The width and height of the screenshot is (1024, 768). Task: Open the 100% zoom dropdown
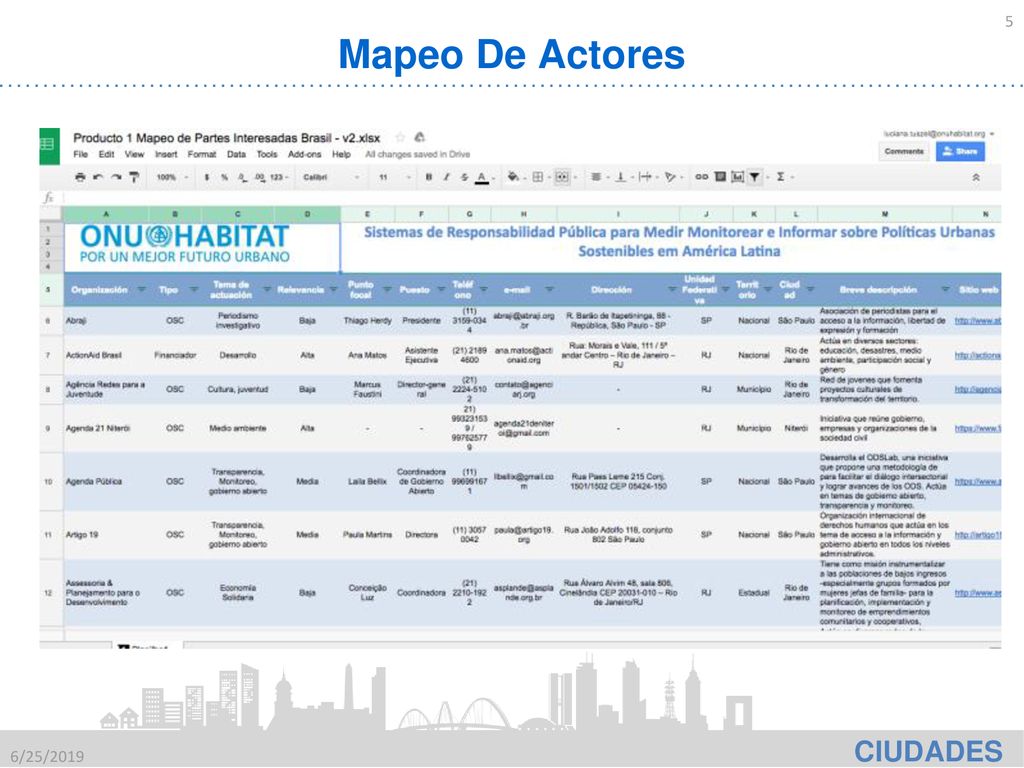[173, 177]
